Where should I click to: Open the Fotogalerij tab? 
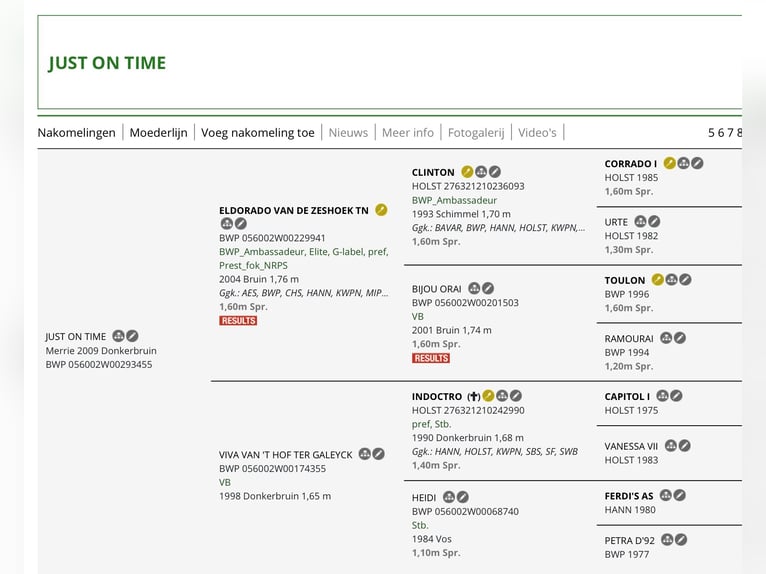click(x=476, y=132)
